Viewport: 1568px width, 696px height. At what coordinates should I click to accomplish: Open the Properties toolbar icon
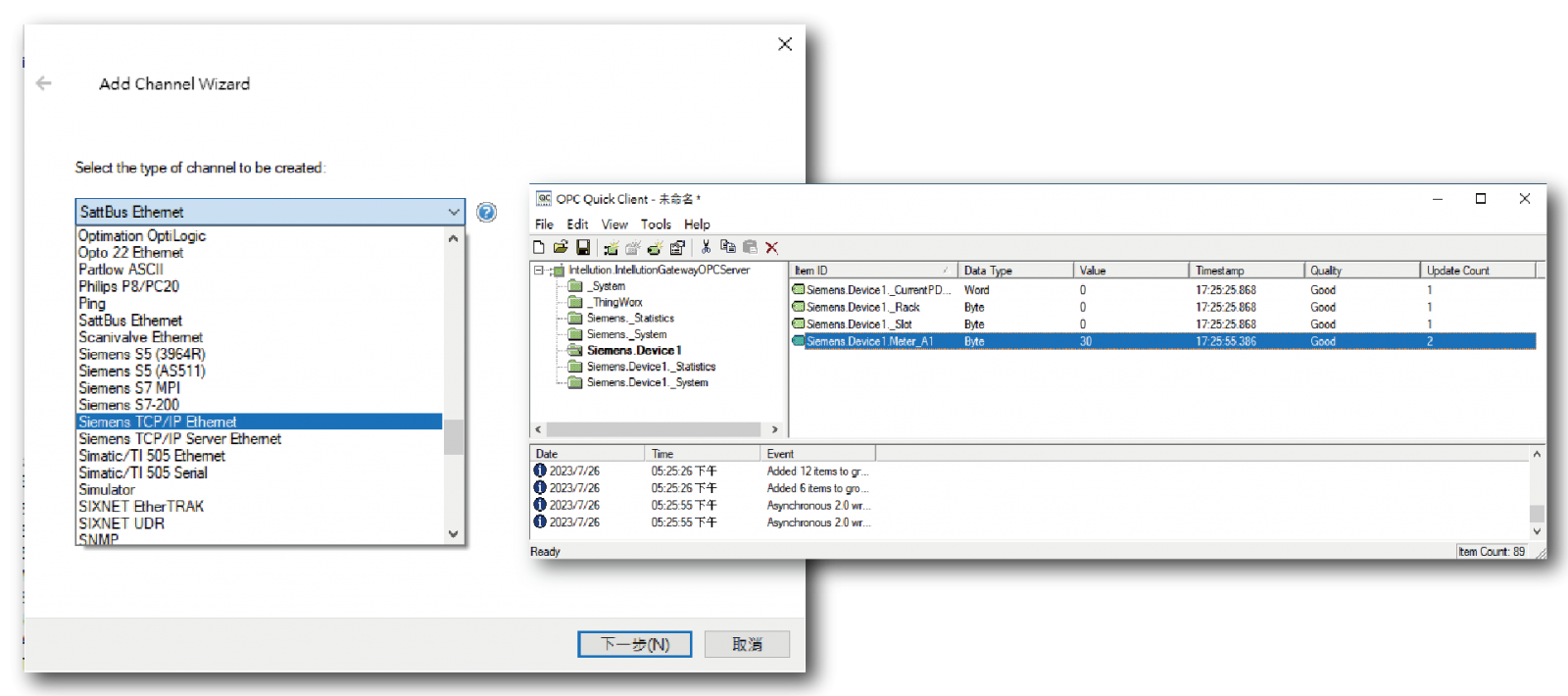(x=677, y=248)
